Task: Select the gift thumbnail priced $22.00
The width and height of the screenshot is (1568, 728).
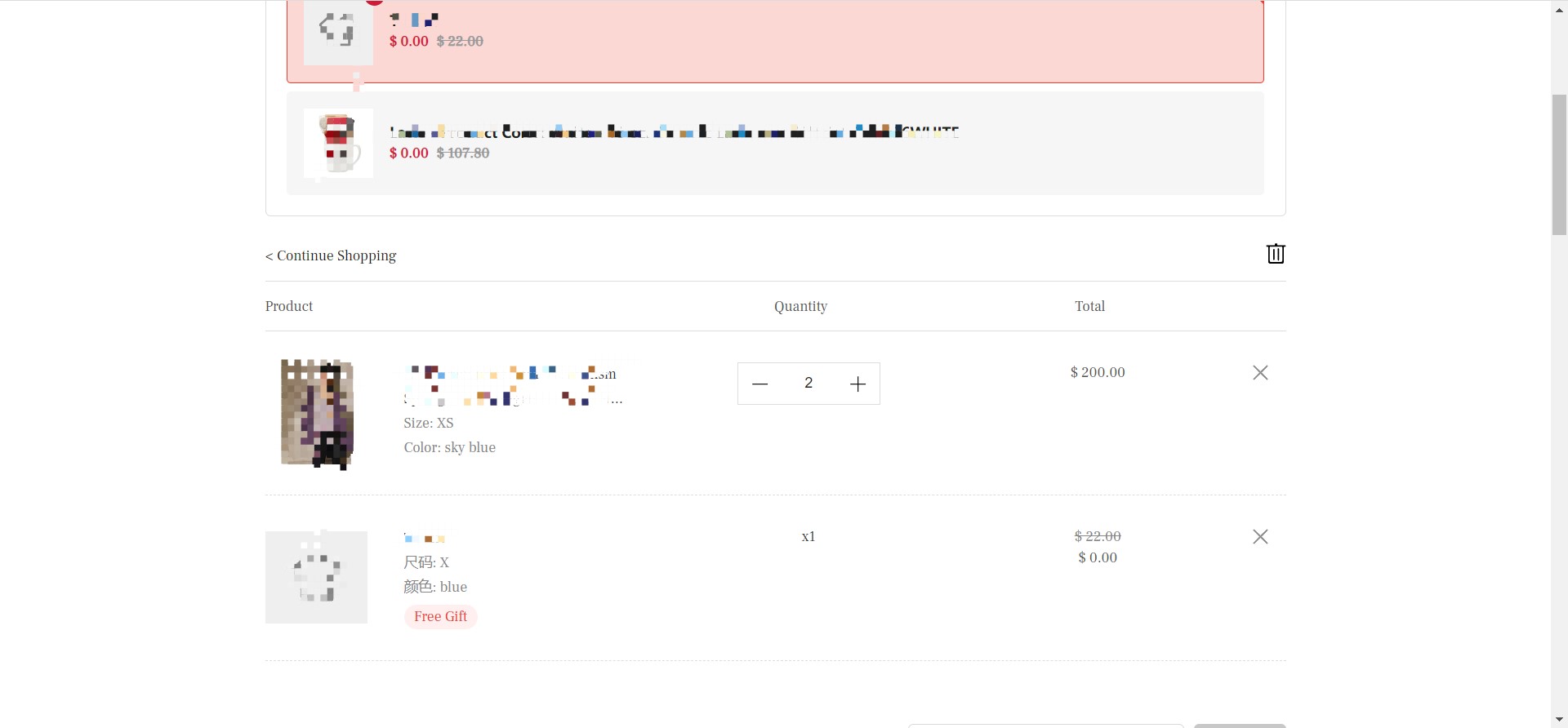Action: (x=338, y=32)
